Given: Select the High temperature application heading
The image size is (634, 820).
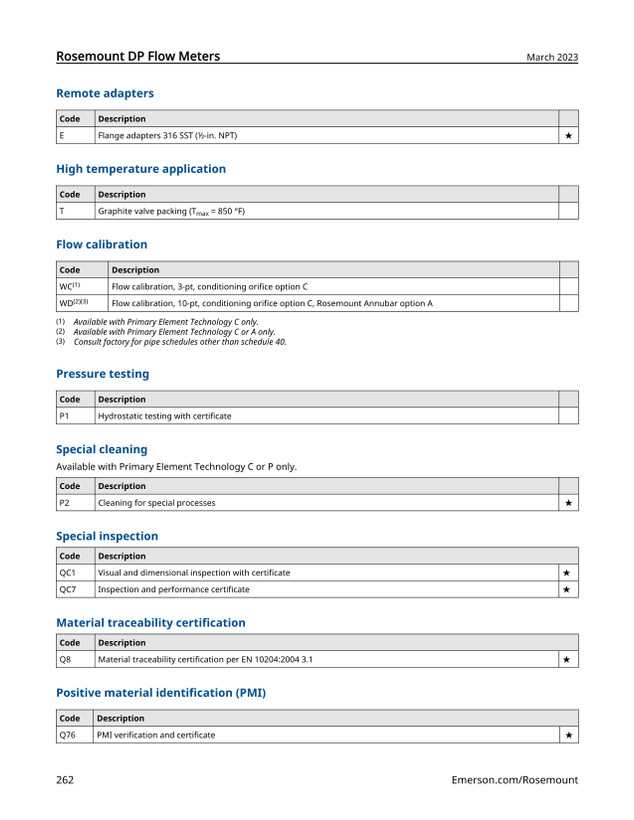Looking at the screenshot, I should tap(141, 169).
